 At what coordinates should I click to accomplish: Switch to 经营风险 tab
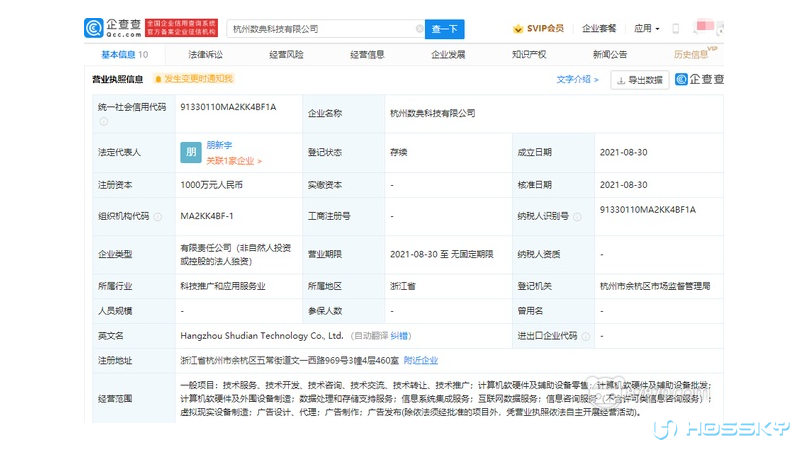[x=286, y=55]
